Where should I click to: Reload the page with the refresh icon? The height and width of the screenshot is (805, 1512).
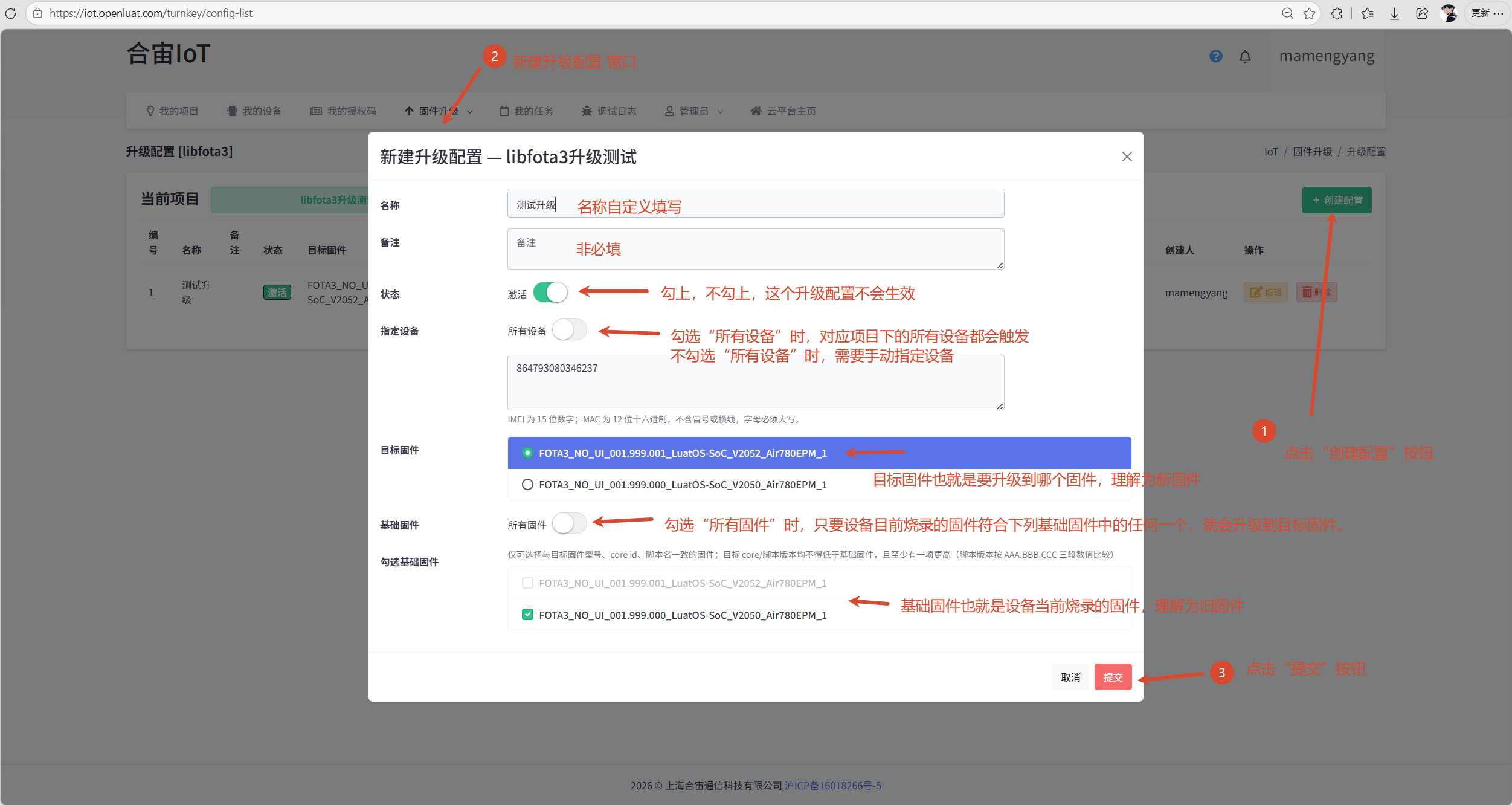coord(10,13)
